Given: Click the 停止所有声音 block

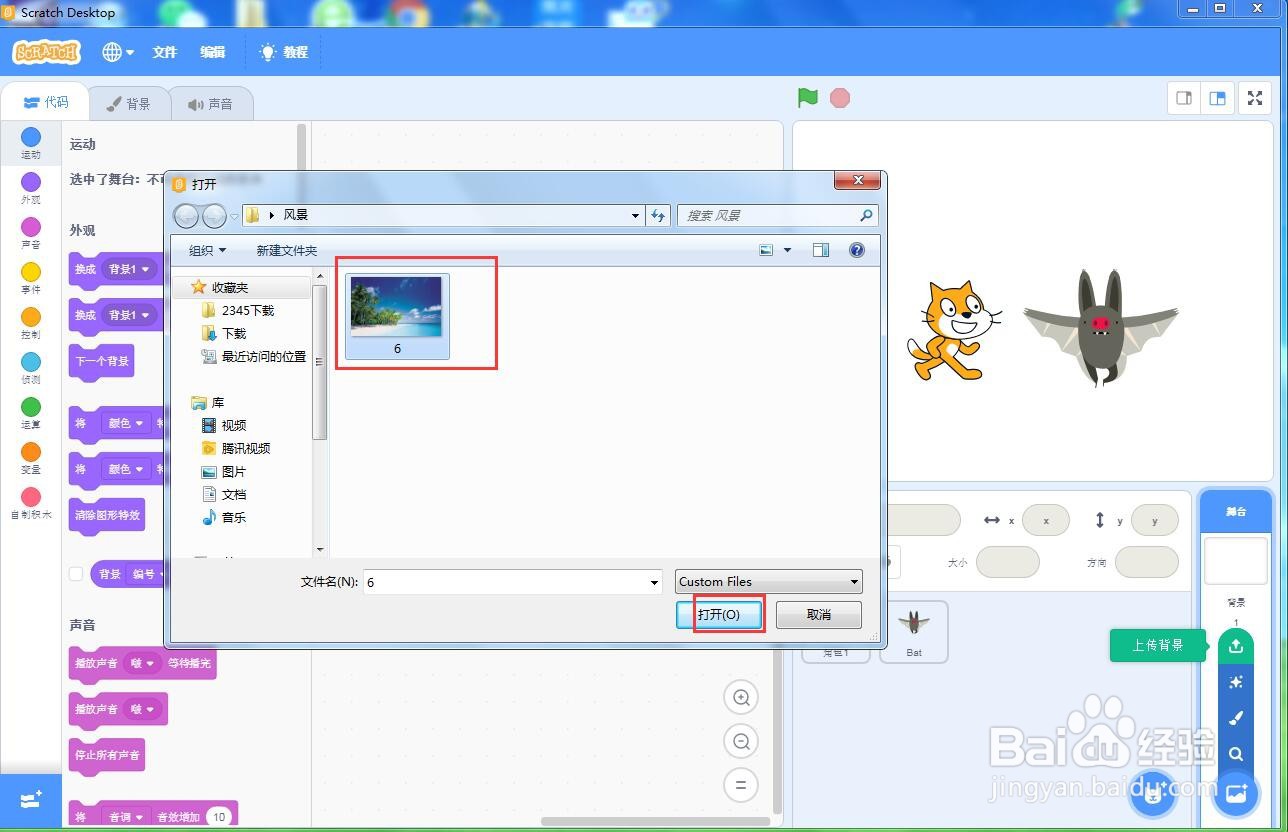Looking at the screenshot, I should click(107, 755).
